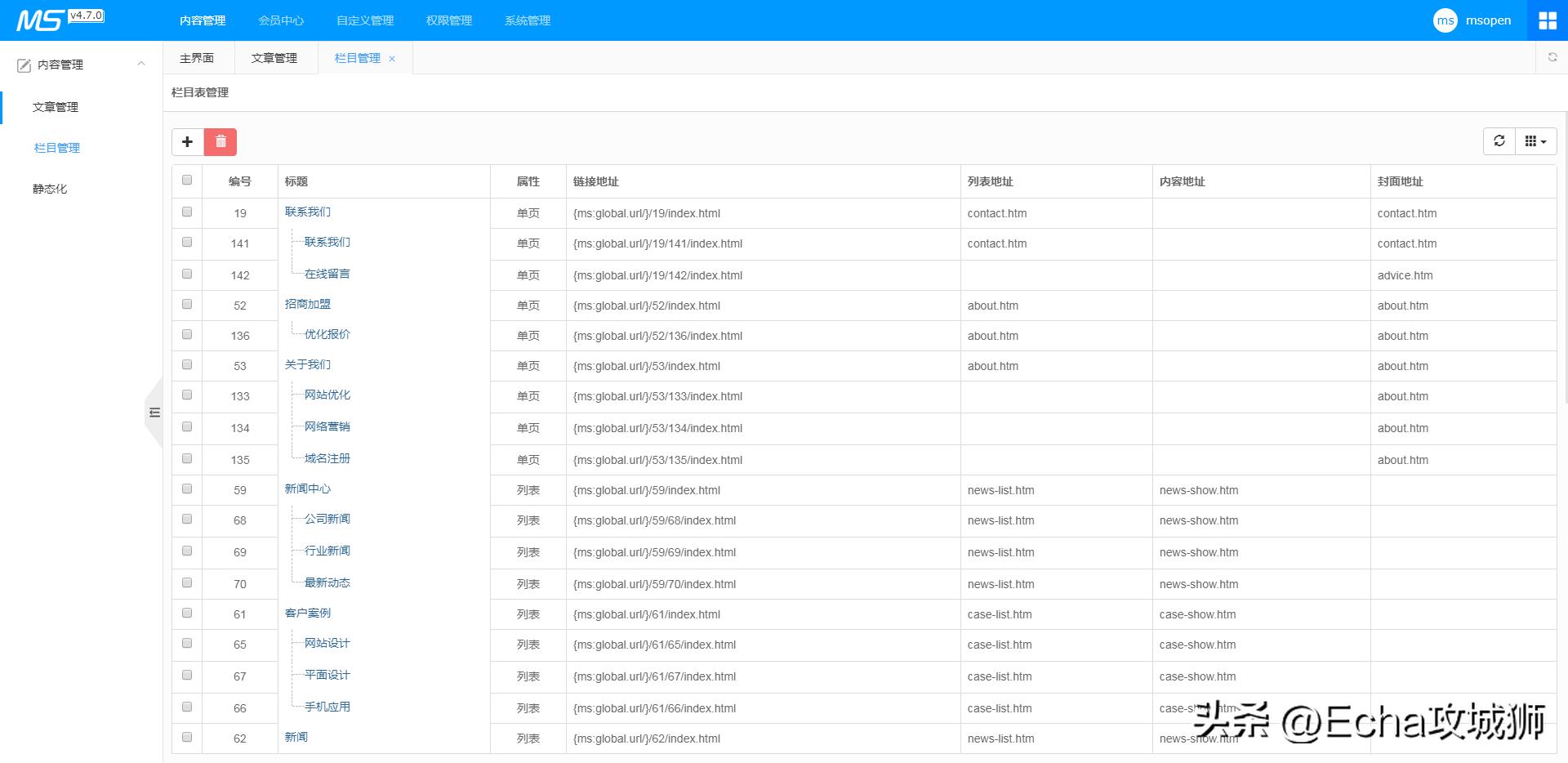Collapse the sidebar with the handle icon

click(154, 413)
